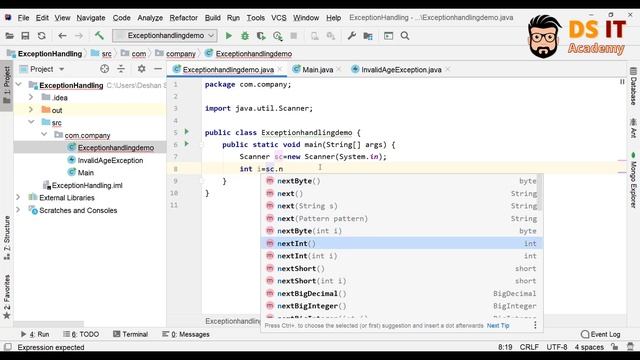Viewport: 640px width, 360px height.
Task: Select InvalidAgeException in project tree
Action: pos(110,160)
